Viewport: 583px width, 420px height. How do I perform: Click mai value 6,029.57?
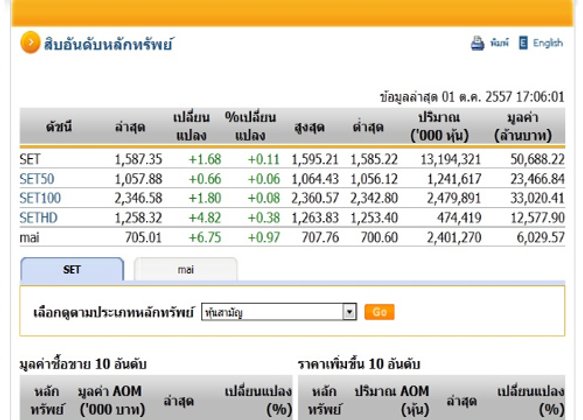[541, 238]
